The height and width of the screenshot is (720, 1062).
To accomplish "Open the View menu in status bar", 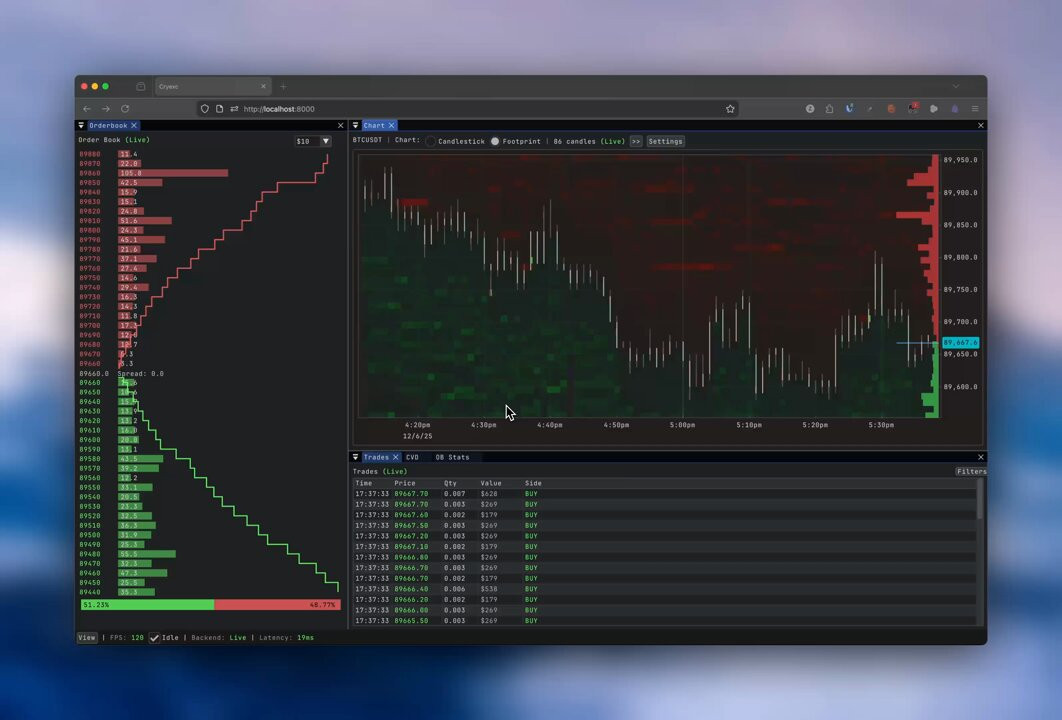I will 87,637.
